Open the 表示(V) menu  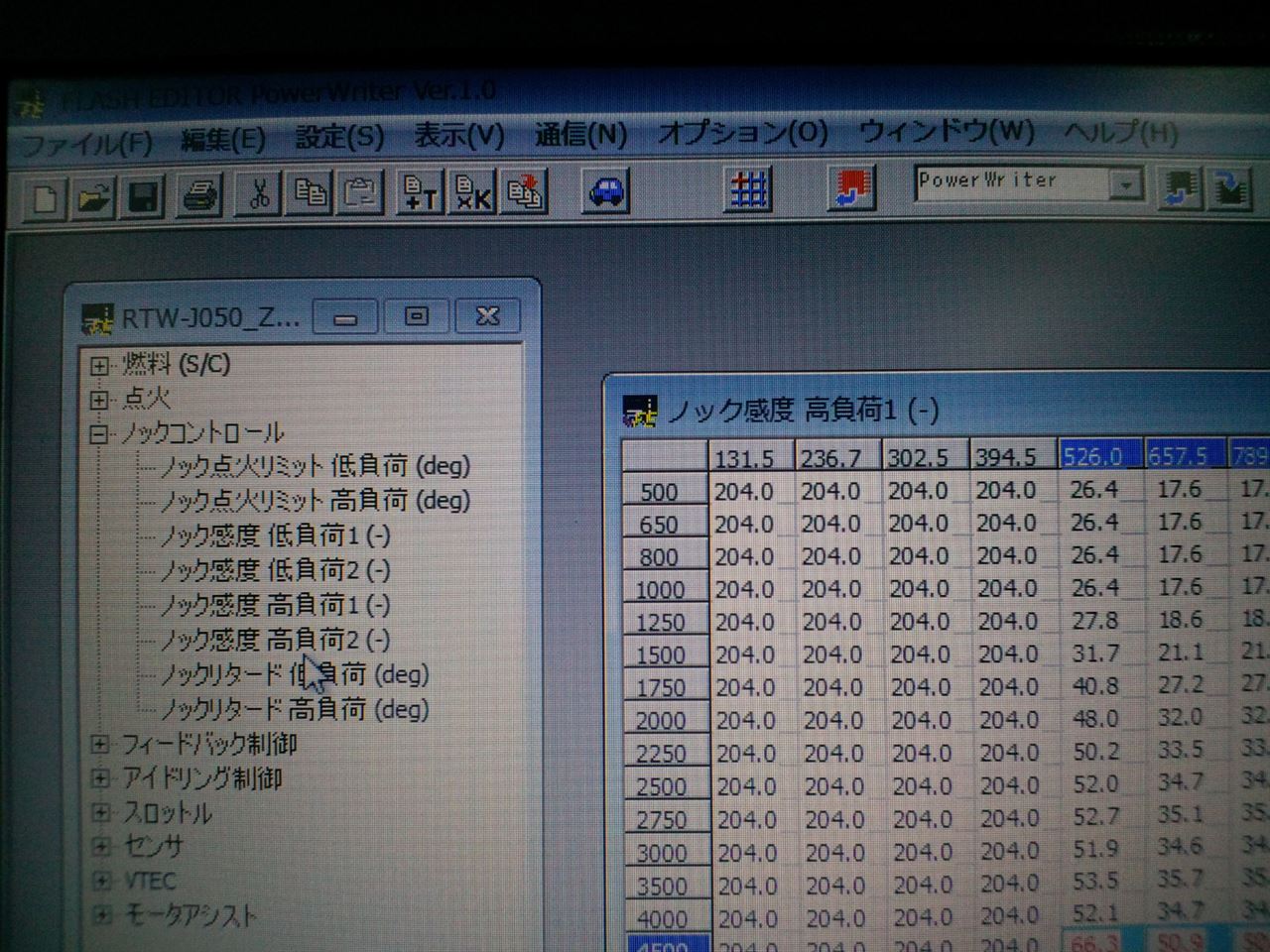(458, 135)
